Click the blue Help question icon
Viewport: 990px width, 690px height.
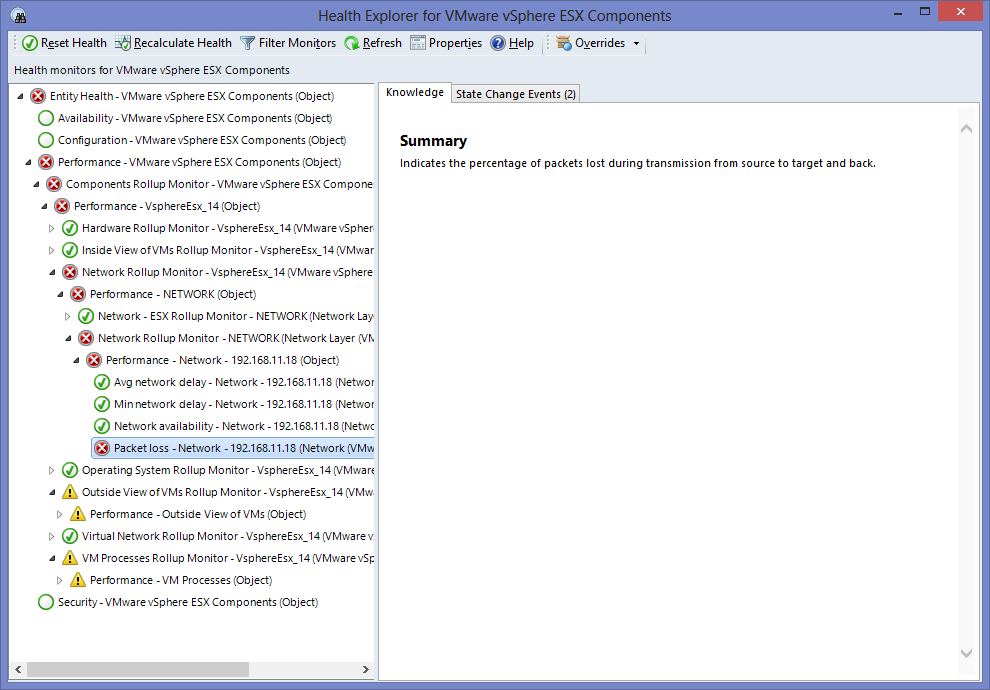click(x=498, y=43)
